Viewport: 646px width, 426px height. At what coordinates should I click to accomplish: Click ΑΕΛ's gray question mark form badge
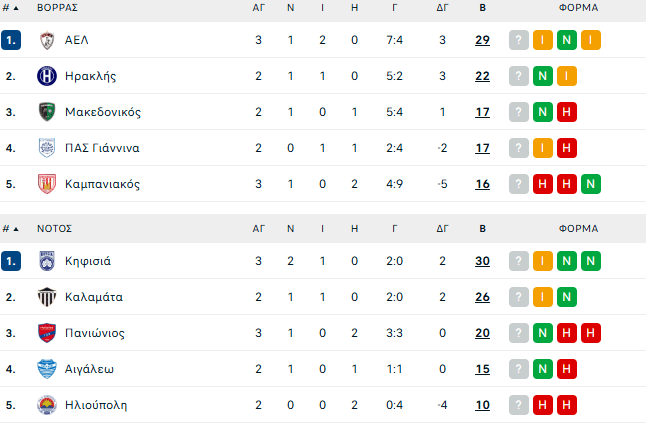pyautogui.click(x=518, y=40)
